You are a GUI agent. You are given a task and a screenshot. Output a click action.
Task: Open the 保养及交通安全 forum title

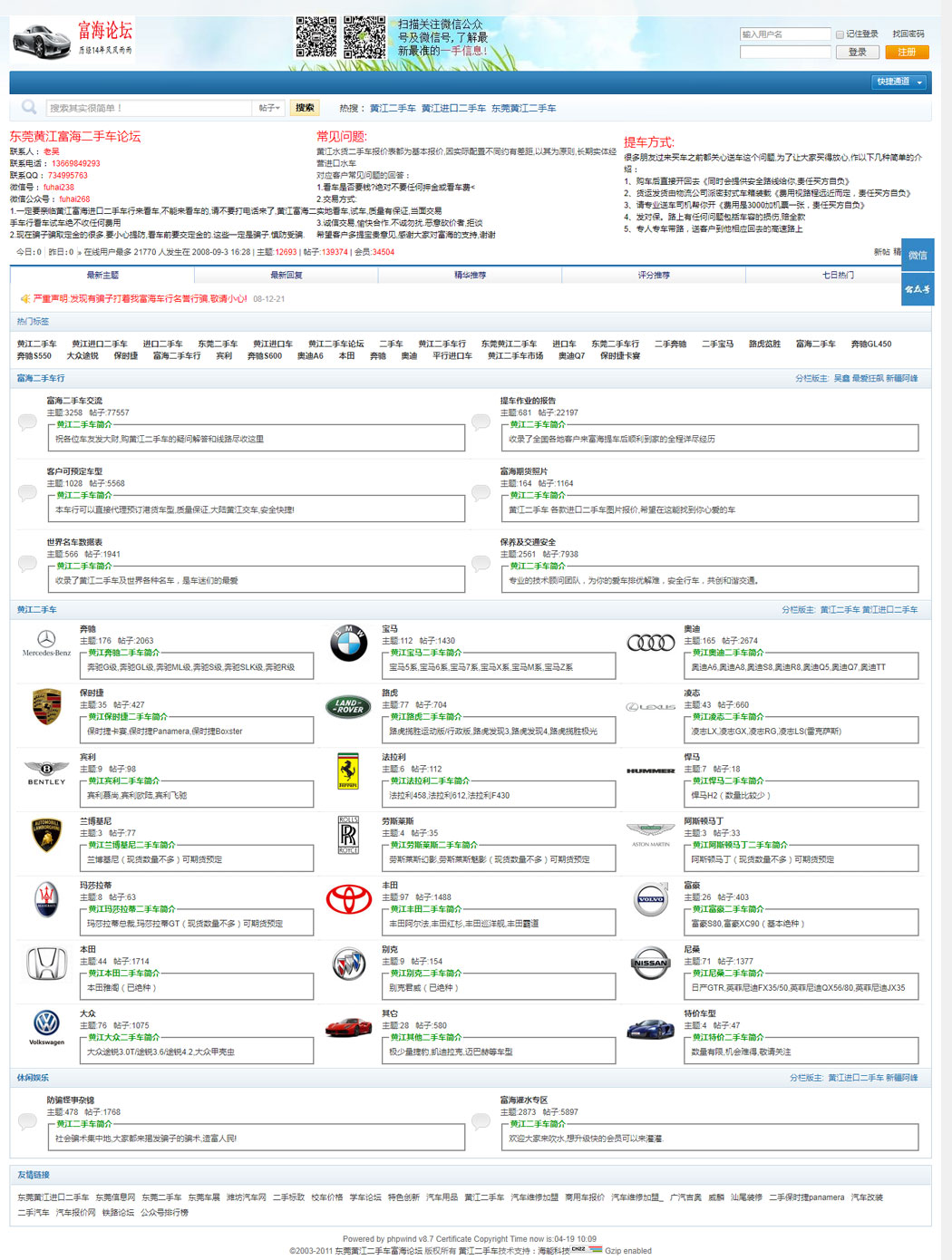point(528,542)
